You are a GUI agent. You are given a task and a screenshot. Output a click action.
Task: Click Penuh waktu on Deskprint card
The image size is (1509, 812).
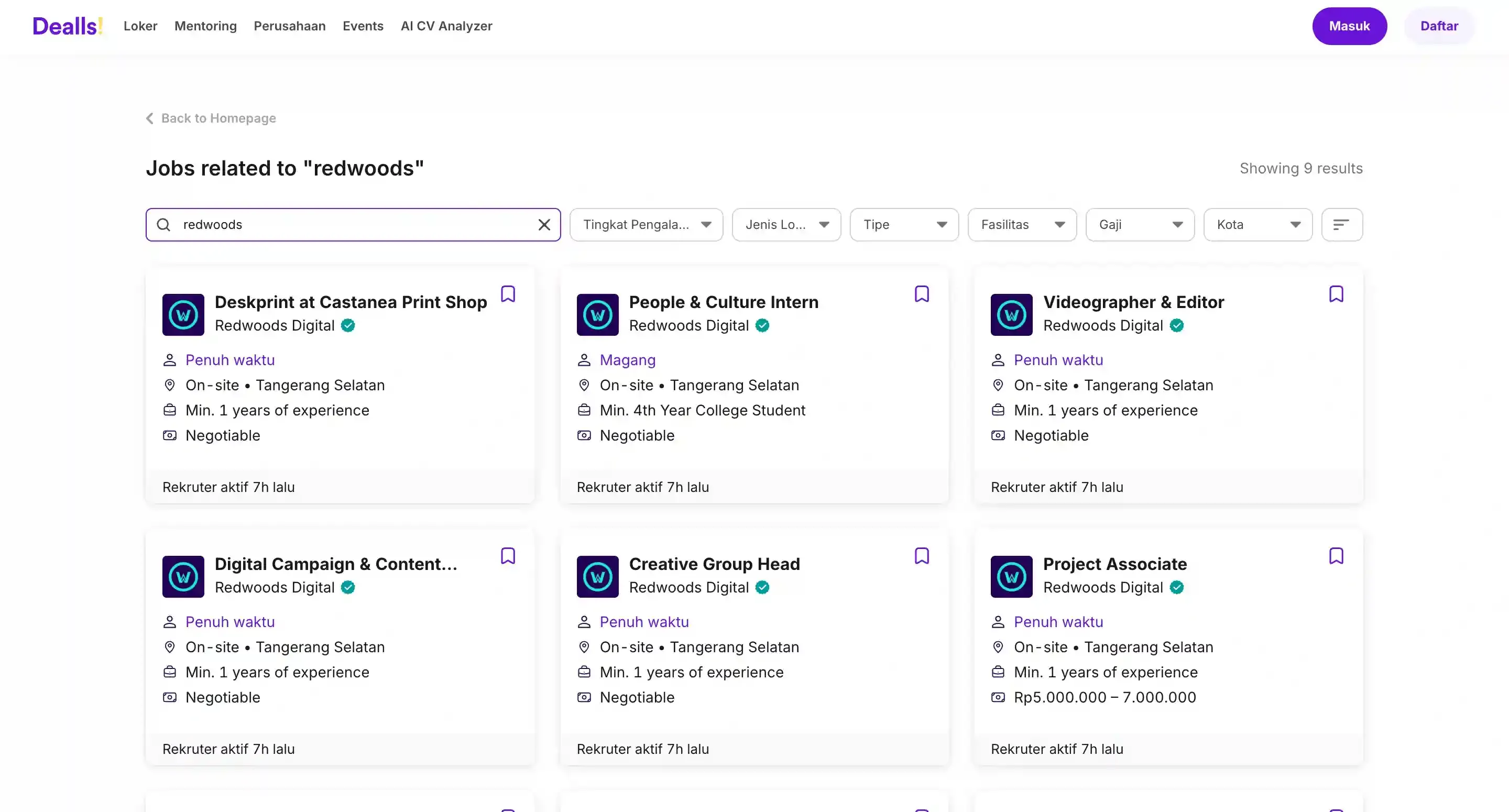coord(229,360)
